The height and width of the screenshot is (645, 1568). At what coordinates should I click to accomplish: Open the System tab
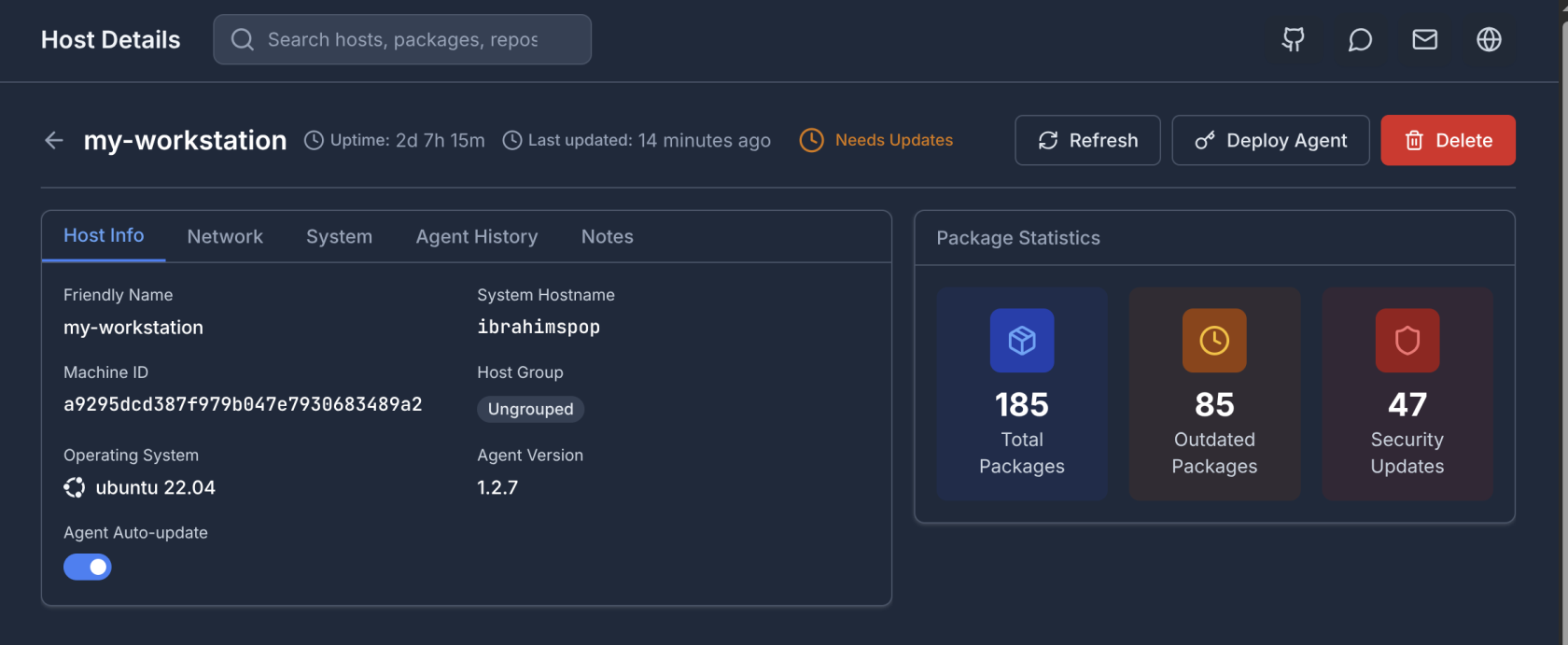coord(339,237)
